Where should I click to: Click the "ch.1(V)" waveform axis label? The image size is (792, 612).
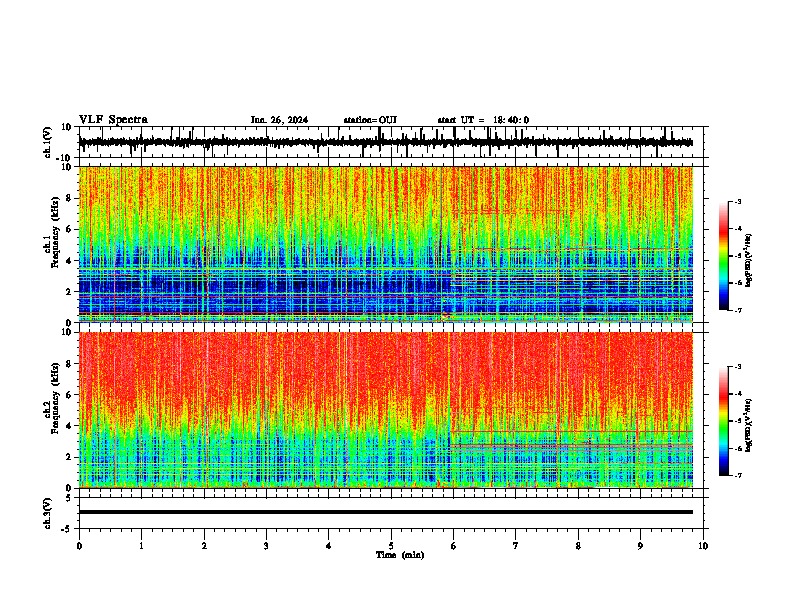tap(48, 142)
